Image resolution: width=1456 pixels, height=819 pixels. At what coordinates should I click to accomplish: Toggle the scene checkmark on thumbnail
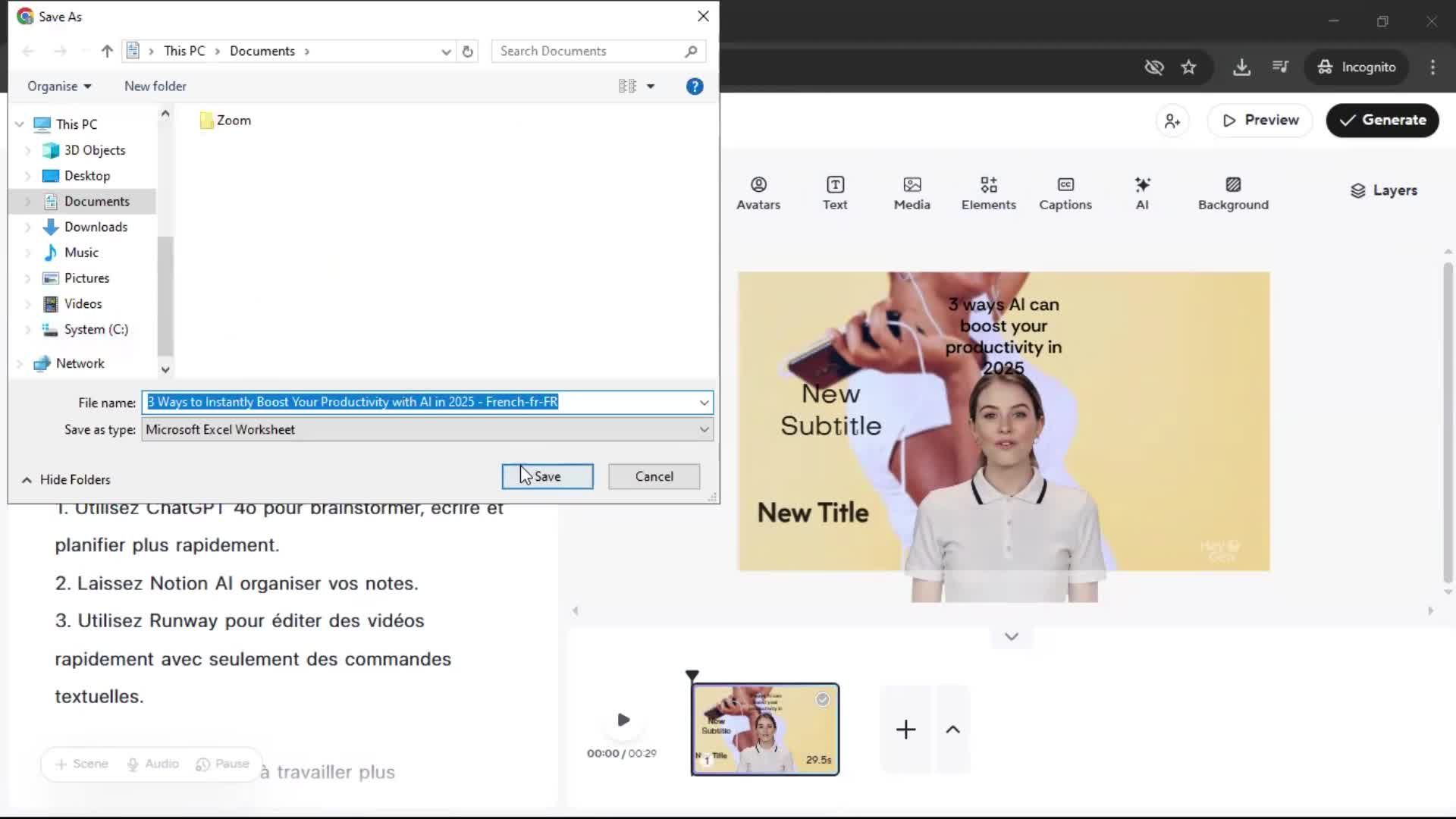click(x=822, y=700)
